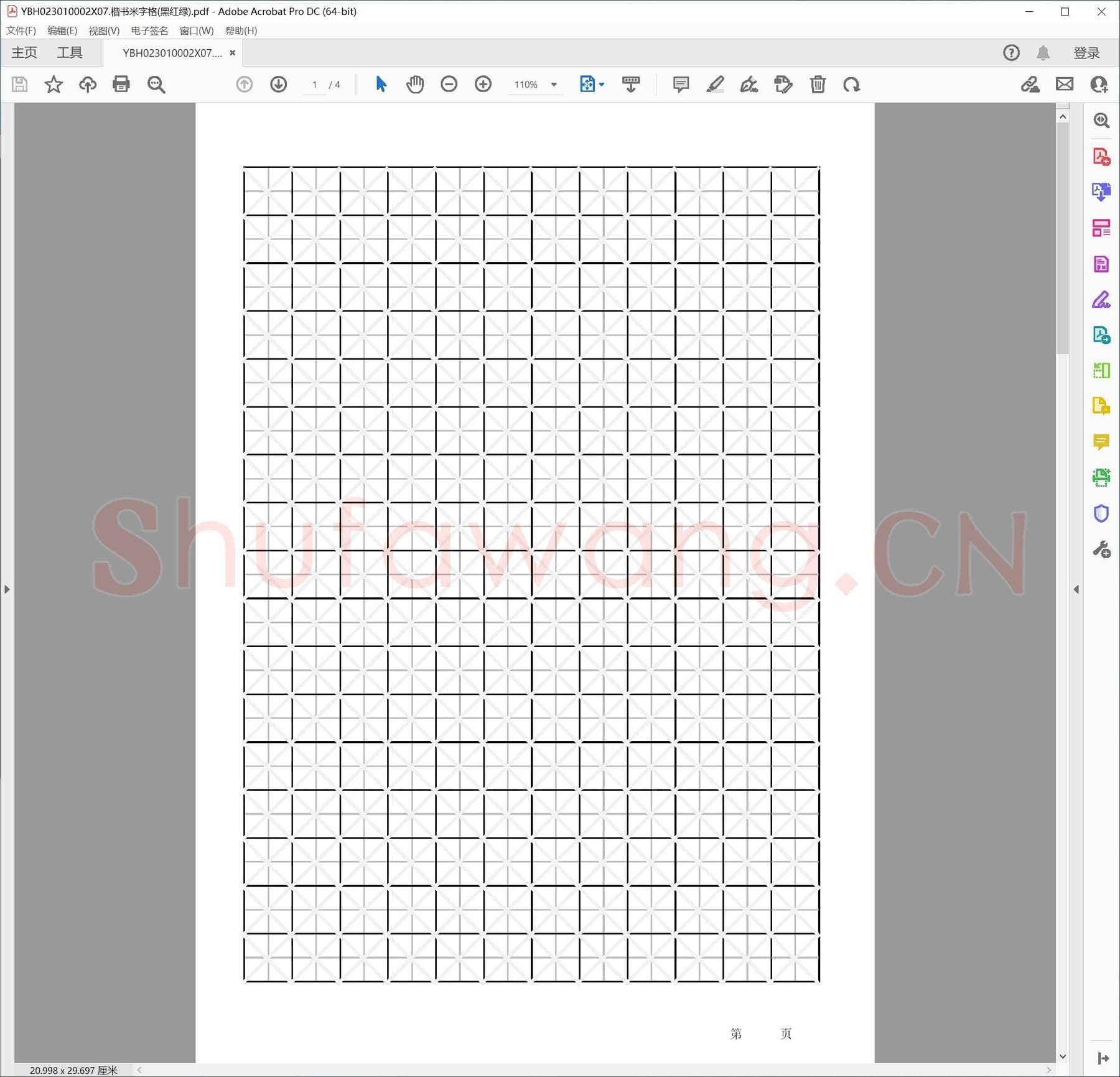
Task: Open green Scan & OCR tool
Action: (1101, 478)
